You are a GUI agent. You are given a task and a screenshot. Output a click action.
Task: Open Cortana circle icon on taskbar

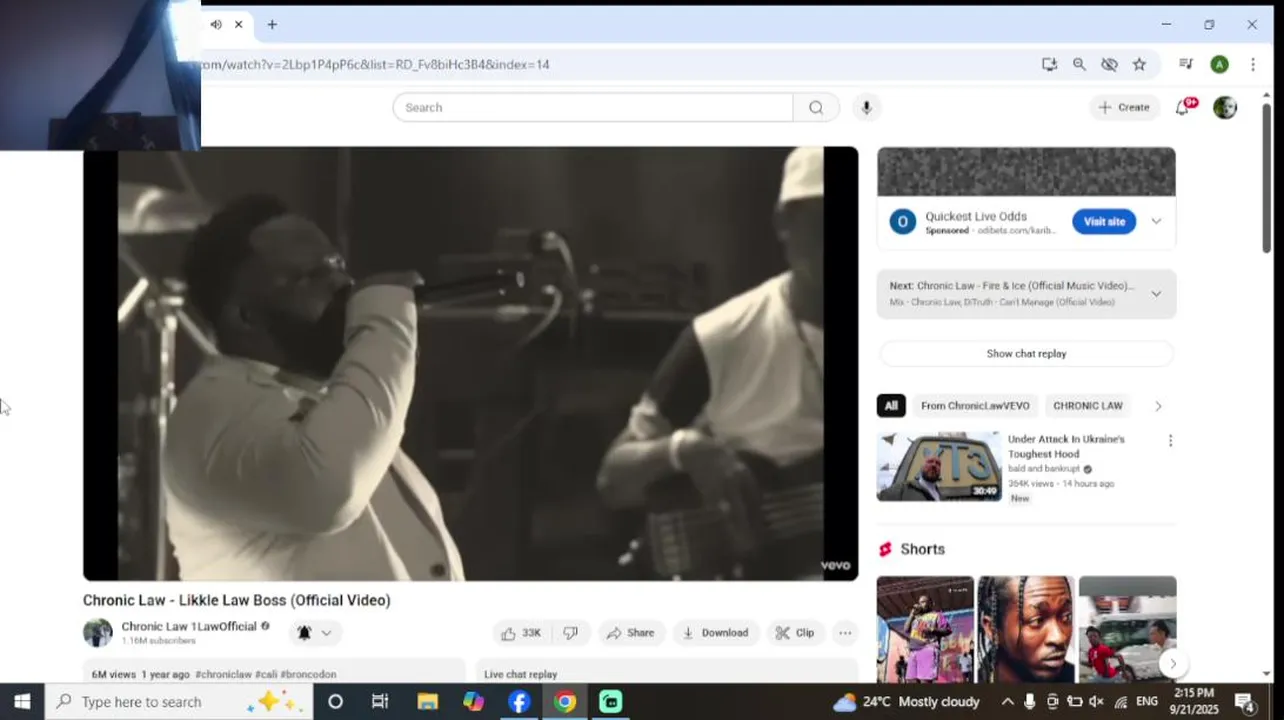click(x=335, y=701)
